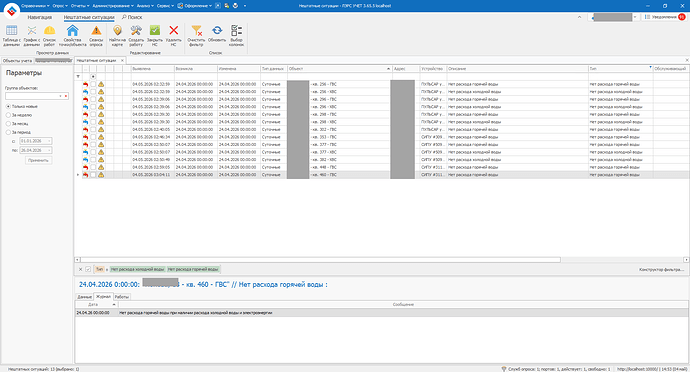Open filter row operator selector button
Image resolution: width=690 pixels, height=372 pixels.
(93, 77)
